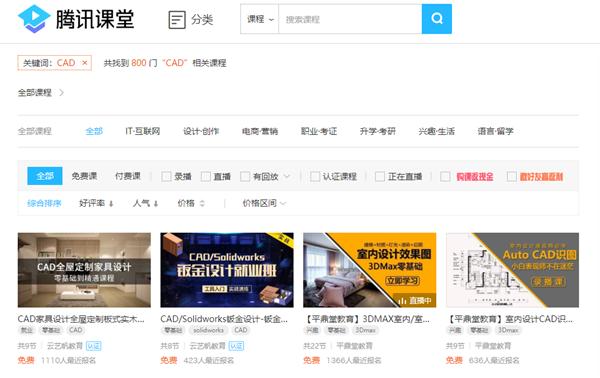The height and width of the screenshot is (378, 600).
Task: Toggle the 价格 sort arrows
Action: click(202, 204)
